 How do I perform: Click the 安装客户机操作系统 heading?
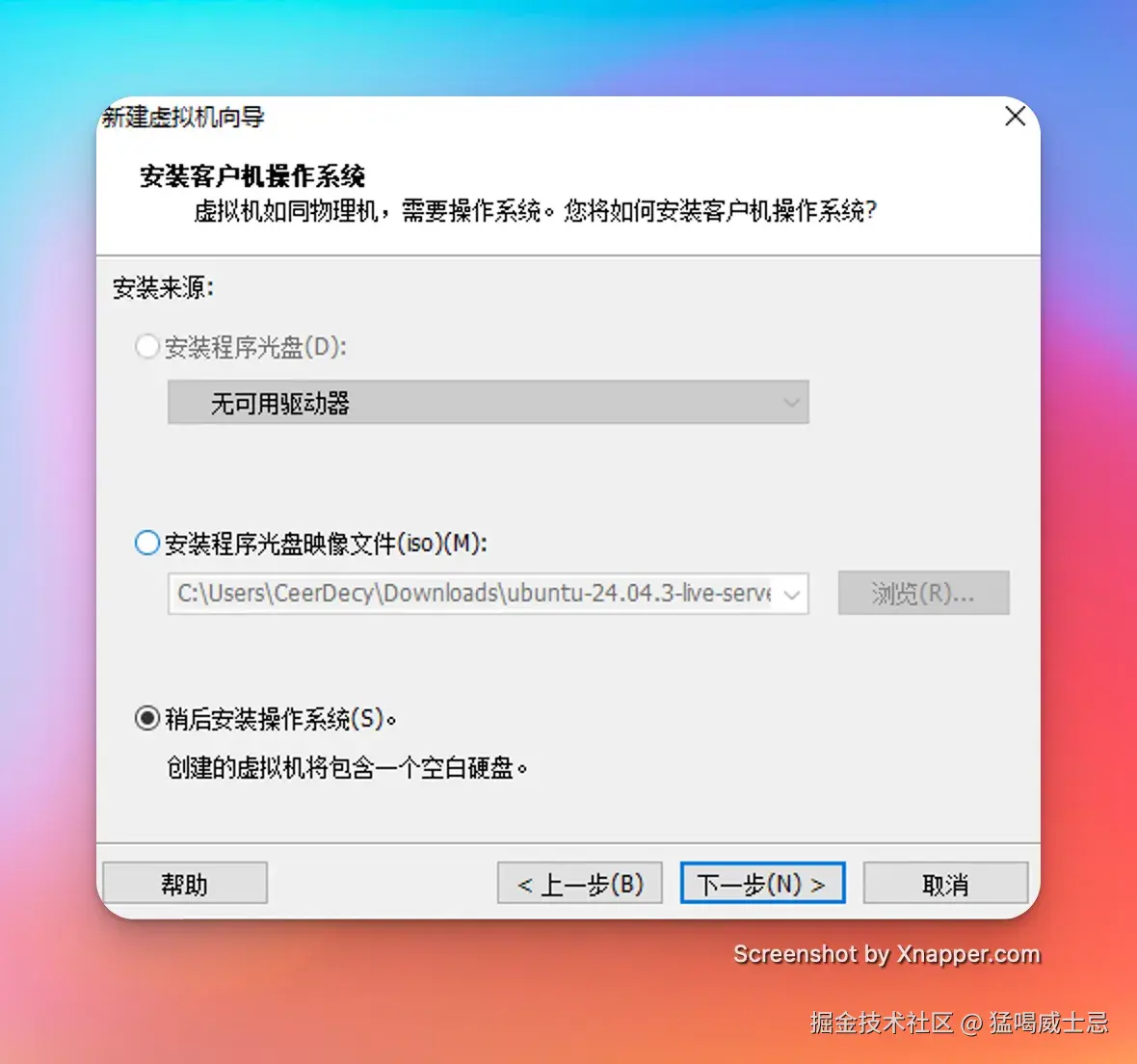pyautogui.click(x=252, y=176)
